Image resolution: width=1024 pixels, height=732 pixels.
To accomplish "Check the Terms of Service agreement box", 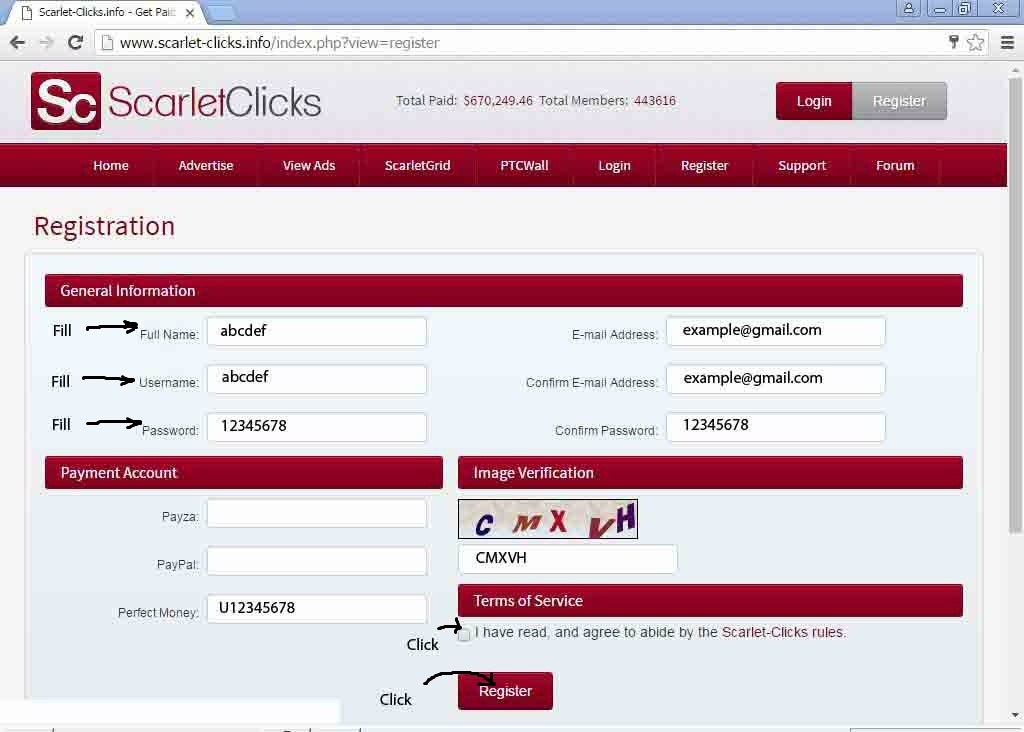I will 463,633.
